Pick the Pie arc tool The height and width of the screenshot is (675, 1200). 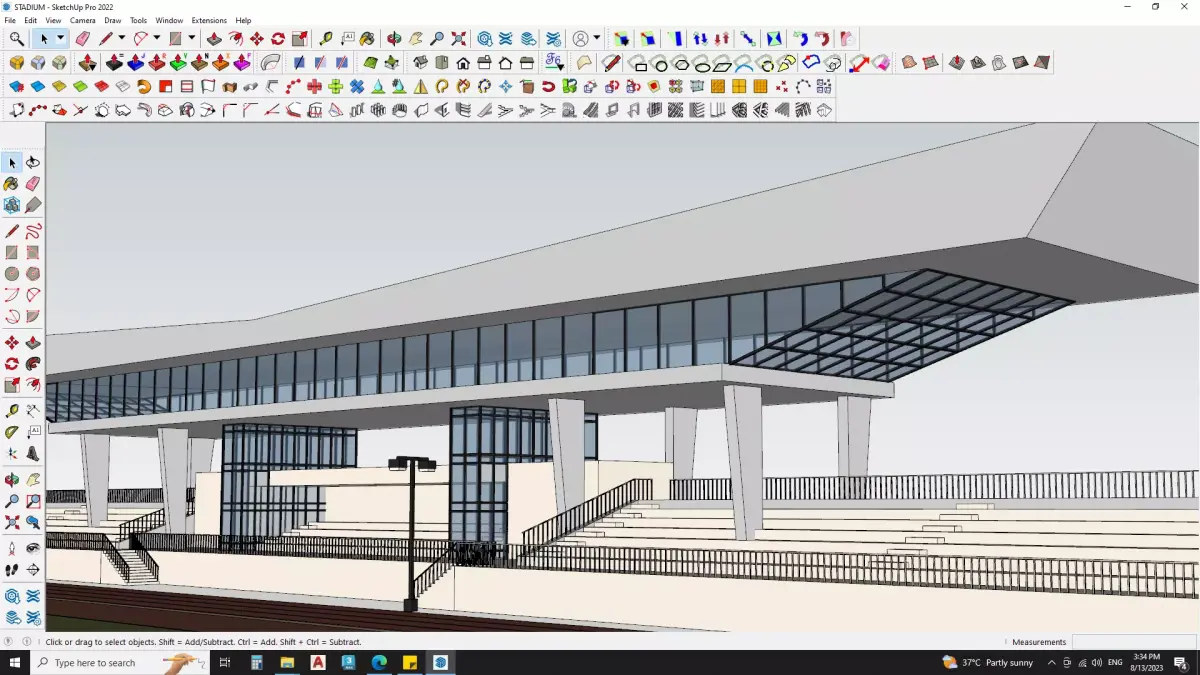[33, 316]
